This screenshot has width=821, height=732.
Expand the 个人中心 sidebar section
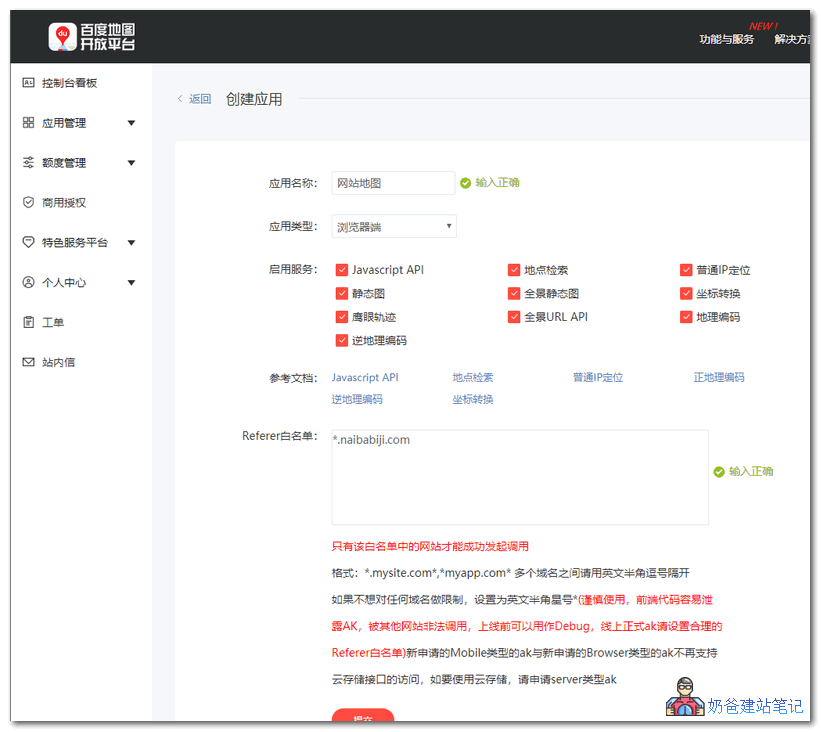[x=131, y=282]
